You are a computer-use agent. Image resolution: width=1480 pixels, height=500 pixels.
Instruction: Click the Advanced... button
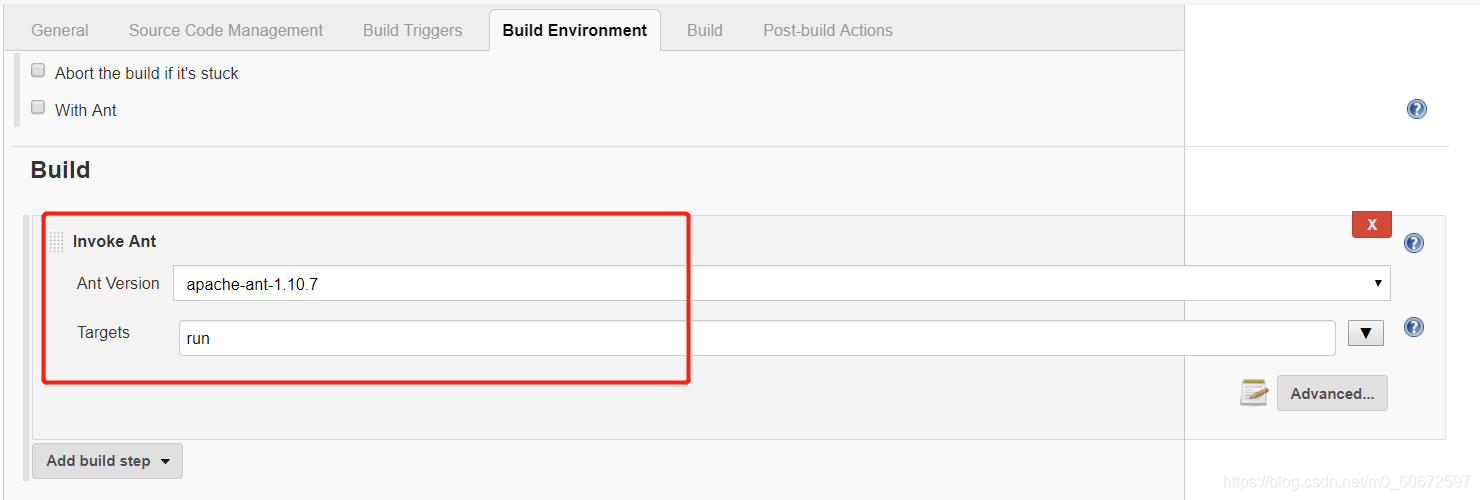1332,393
